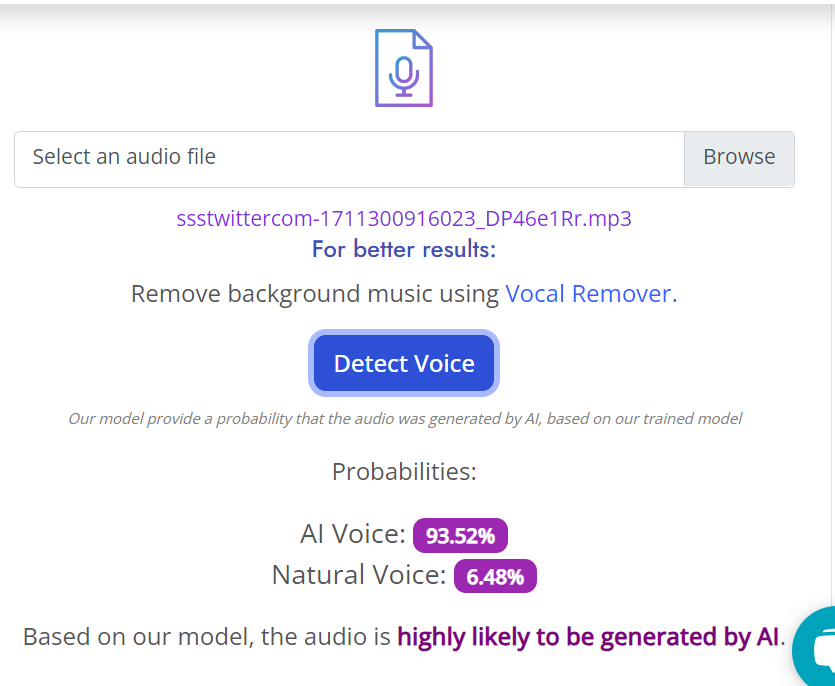Click the Select an audio file field
The width and height of the screenshot is (835, 686).
(349, 159)
